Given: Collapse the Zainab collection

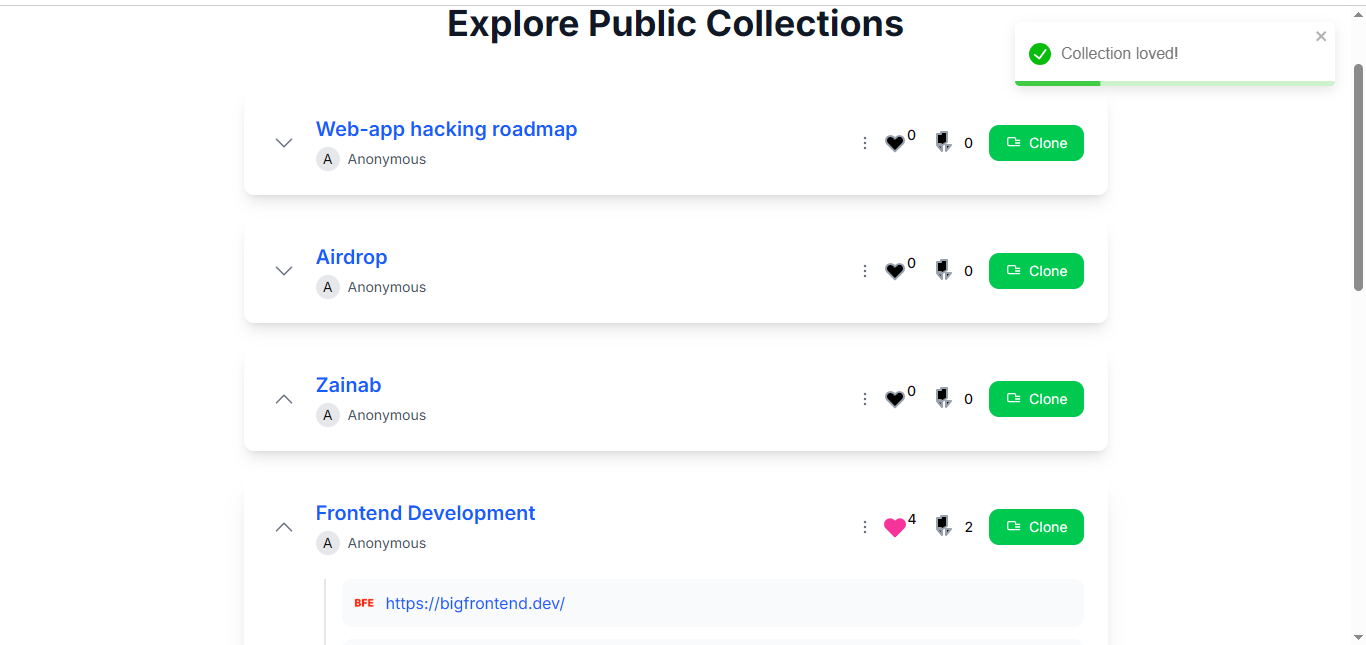Looking at the screenshot, I should coord(284,399).
